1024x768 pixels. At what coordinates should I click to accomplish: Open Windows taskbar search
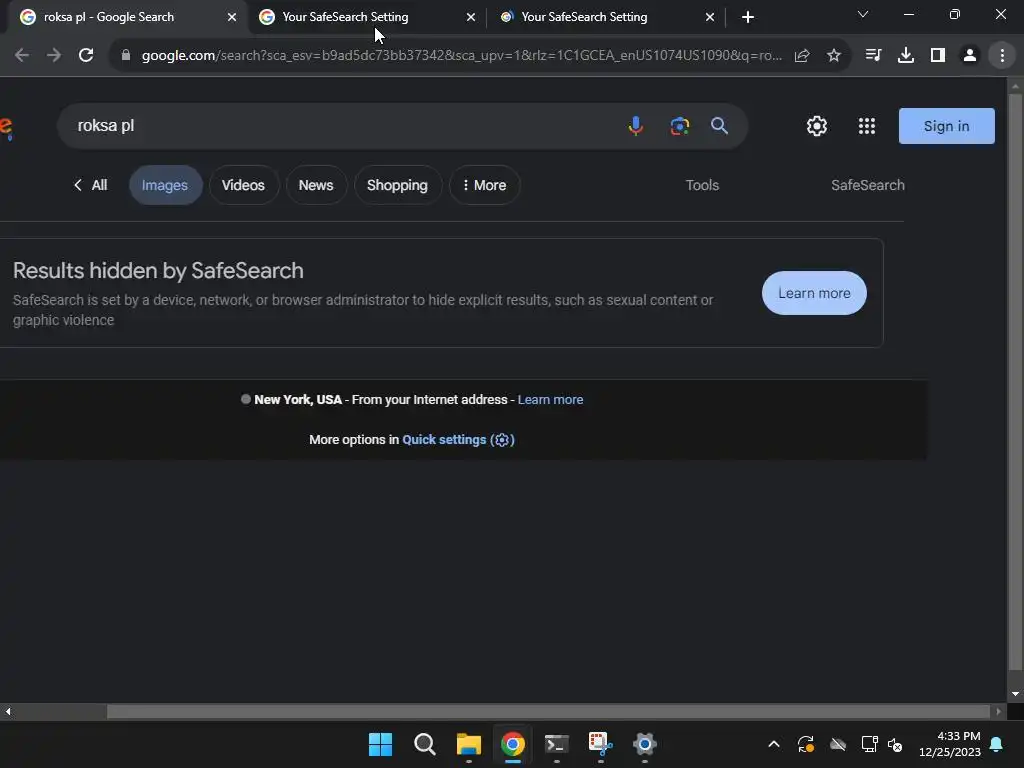(x=424, y=744)
